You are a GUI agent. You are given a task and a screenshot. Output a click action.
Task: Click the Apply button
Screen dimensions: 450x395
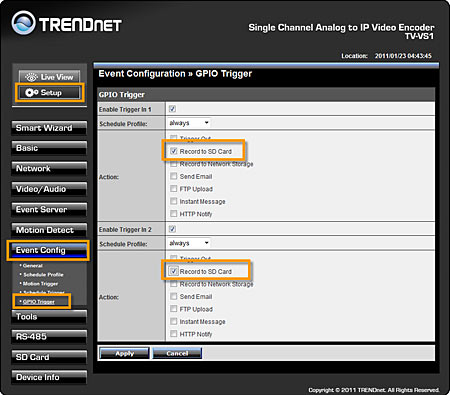click(124, 353)
